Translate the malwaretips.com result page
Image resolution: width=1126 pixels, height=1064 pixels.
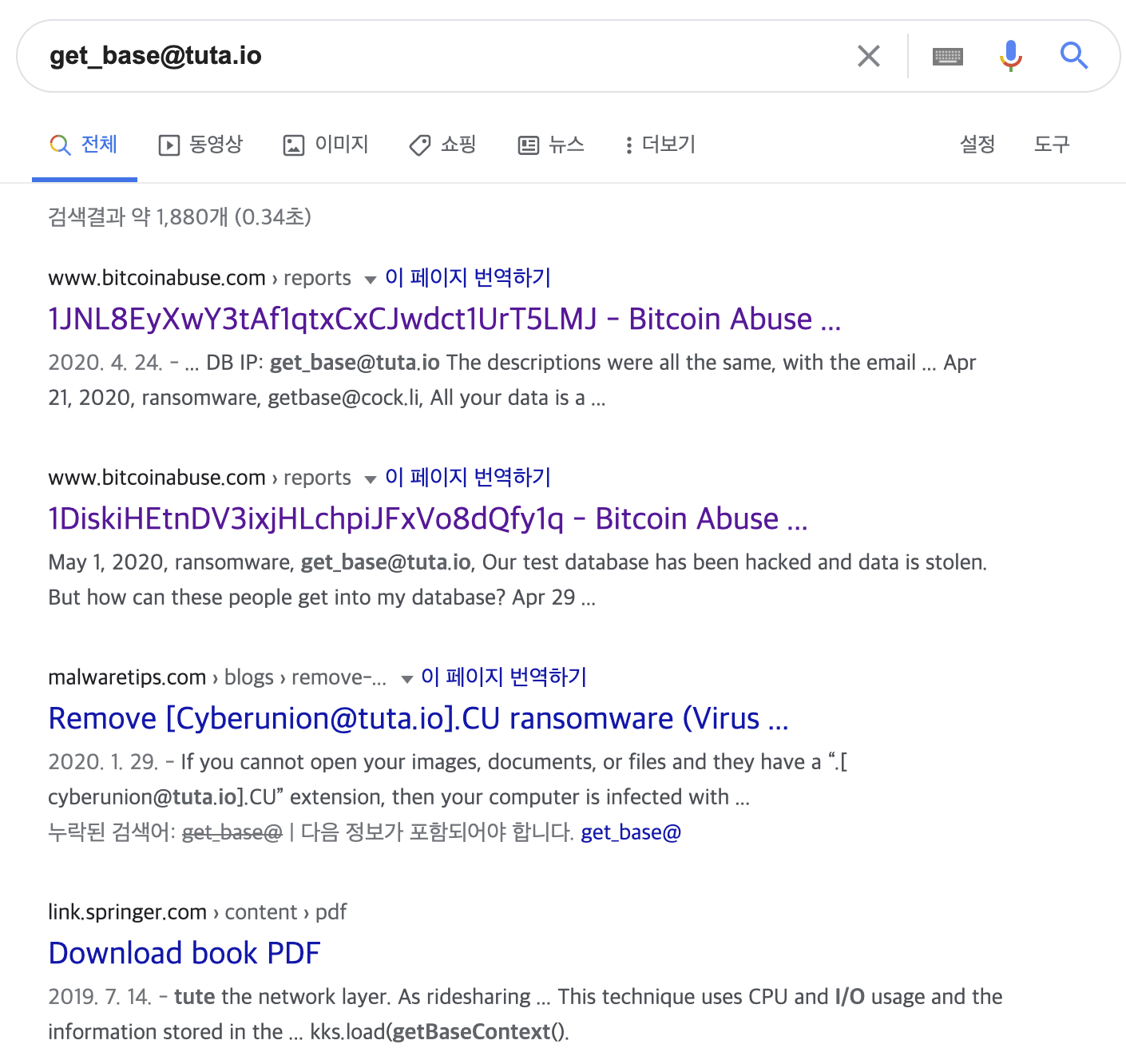click(504, 677)
